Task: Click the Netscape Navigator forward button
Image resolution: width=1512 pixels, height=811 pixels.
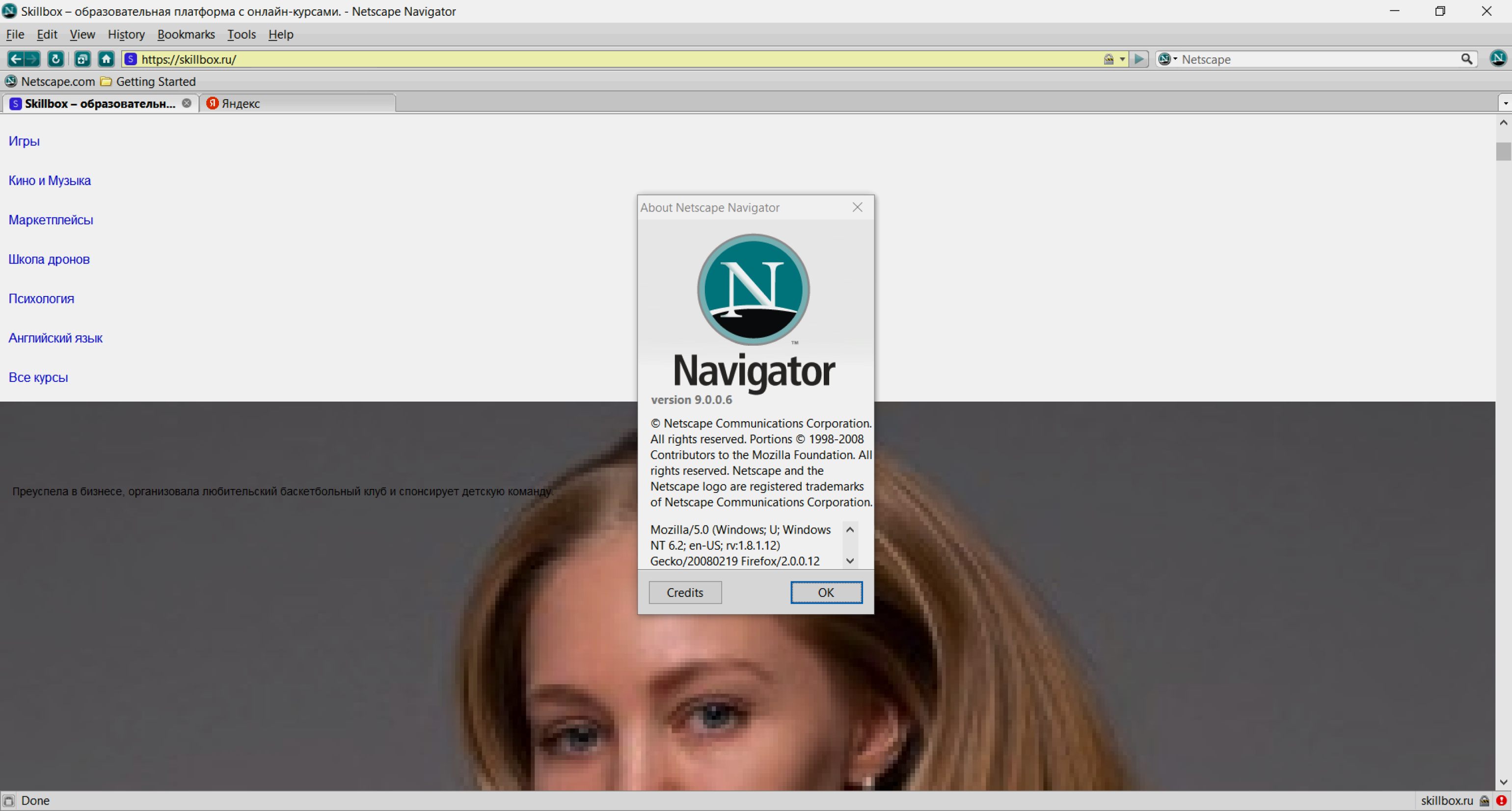Action: 36,59
